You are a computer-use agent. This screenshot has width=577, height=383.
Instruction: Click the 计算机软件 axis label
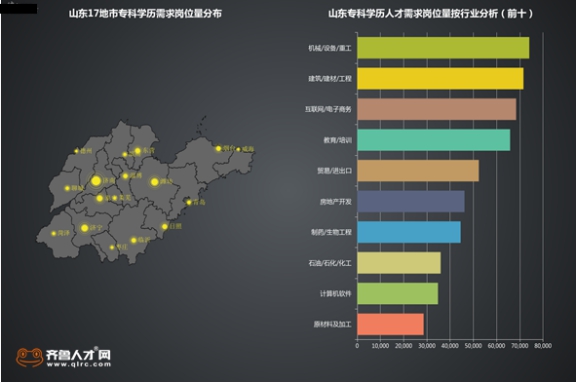point(335,294)
